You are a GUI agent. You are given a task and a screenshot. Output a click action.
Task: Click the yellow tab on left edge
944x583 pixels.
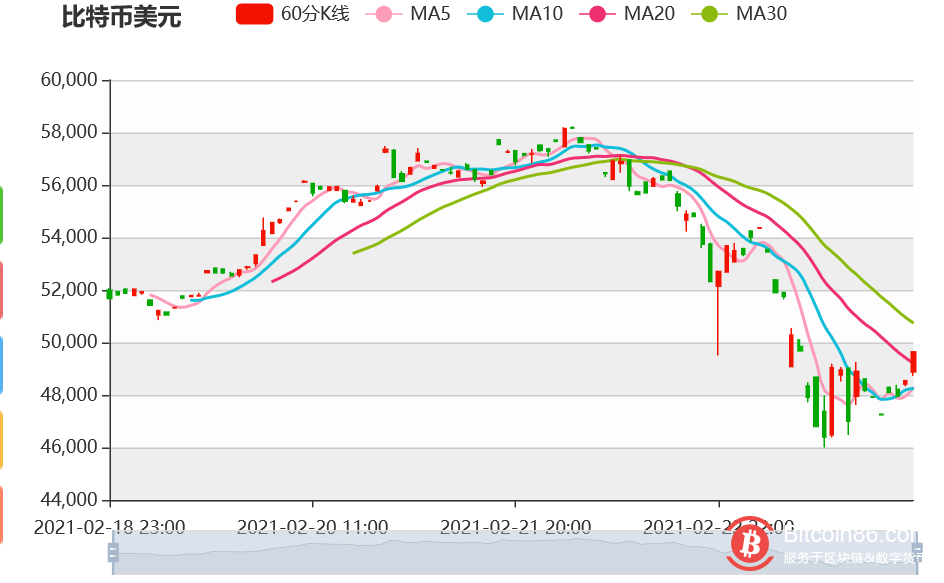click(x=2, y=440)
